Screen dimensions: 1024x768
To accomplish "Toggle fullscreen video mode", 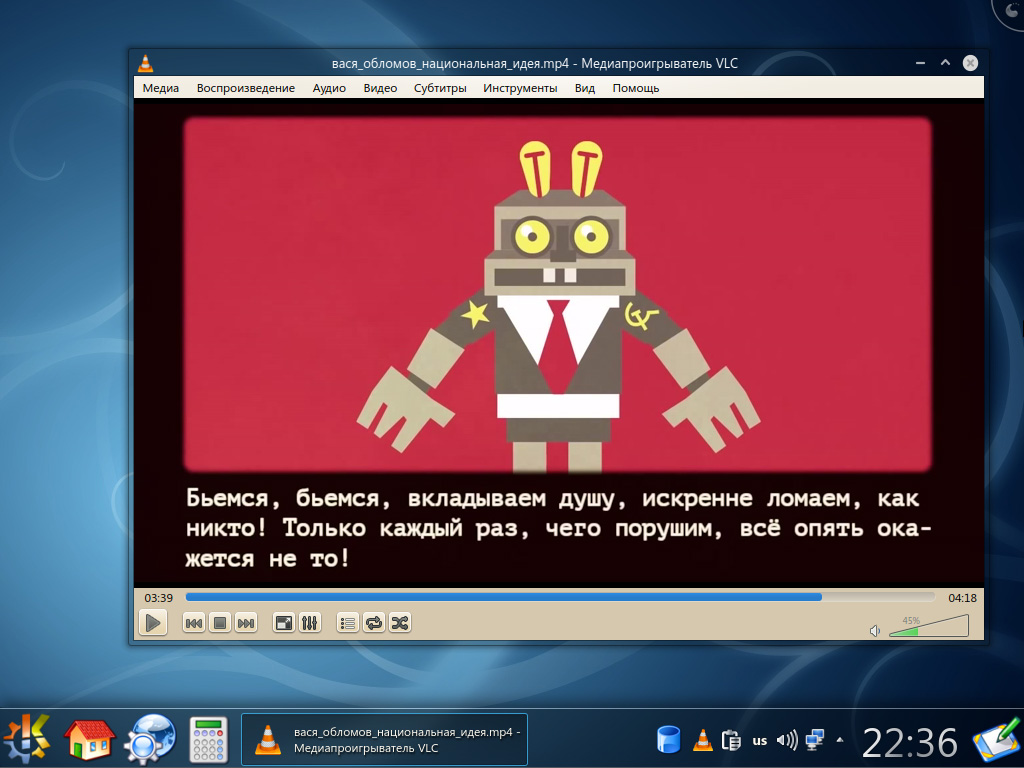I will pyautogui.click(x=284, y=623).
